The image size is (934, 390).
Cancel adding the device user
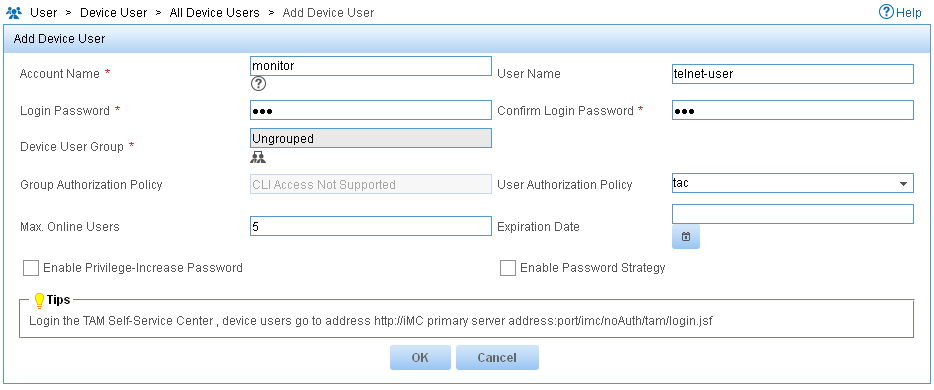pos(497,358)
